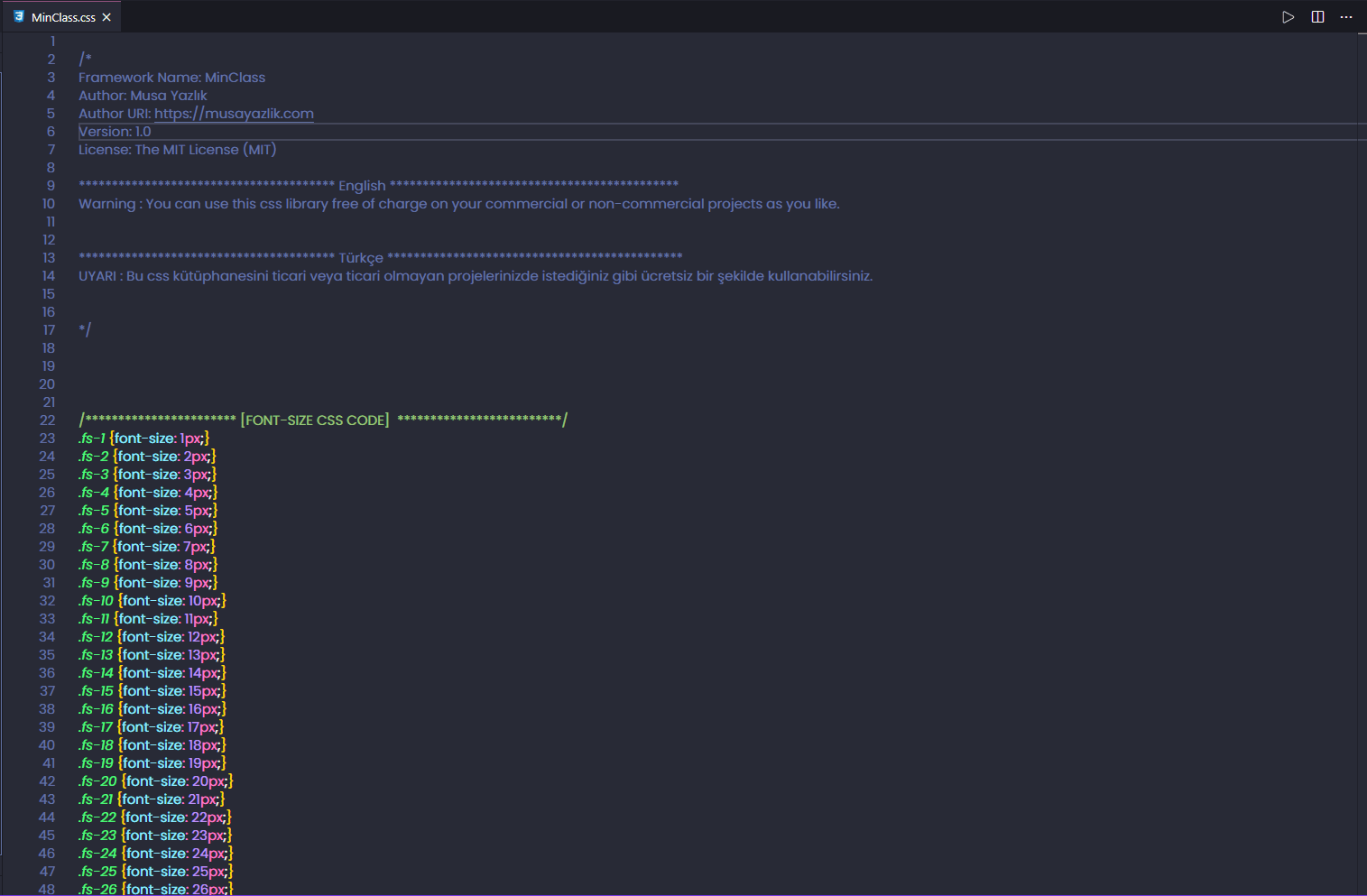Click the Split Editor icon
The width and height of the screenshot is (1367, 896).
tap(1317, 17)
